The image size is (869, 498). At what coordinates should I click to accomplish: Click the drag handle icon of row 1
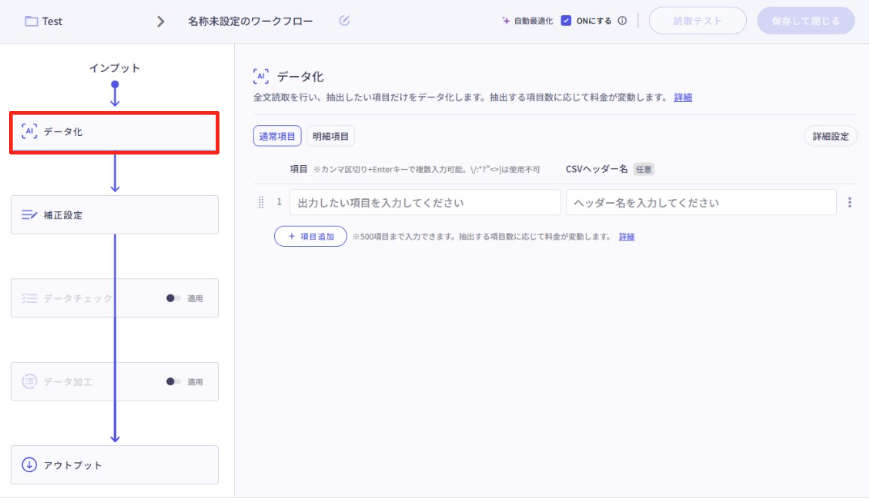[262, 203]
